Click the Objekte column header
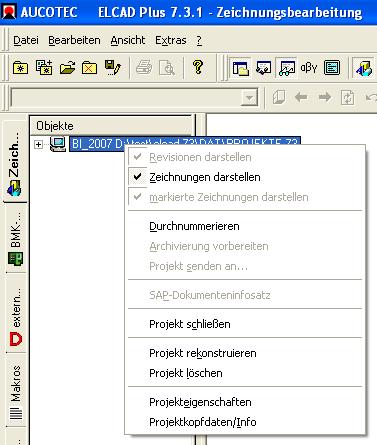 point(111,126)
